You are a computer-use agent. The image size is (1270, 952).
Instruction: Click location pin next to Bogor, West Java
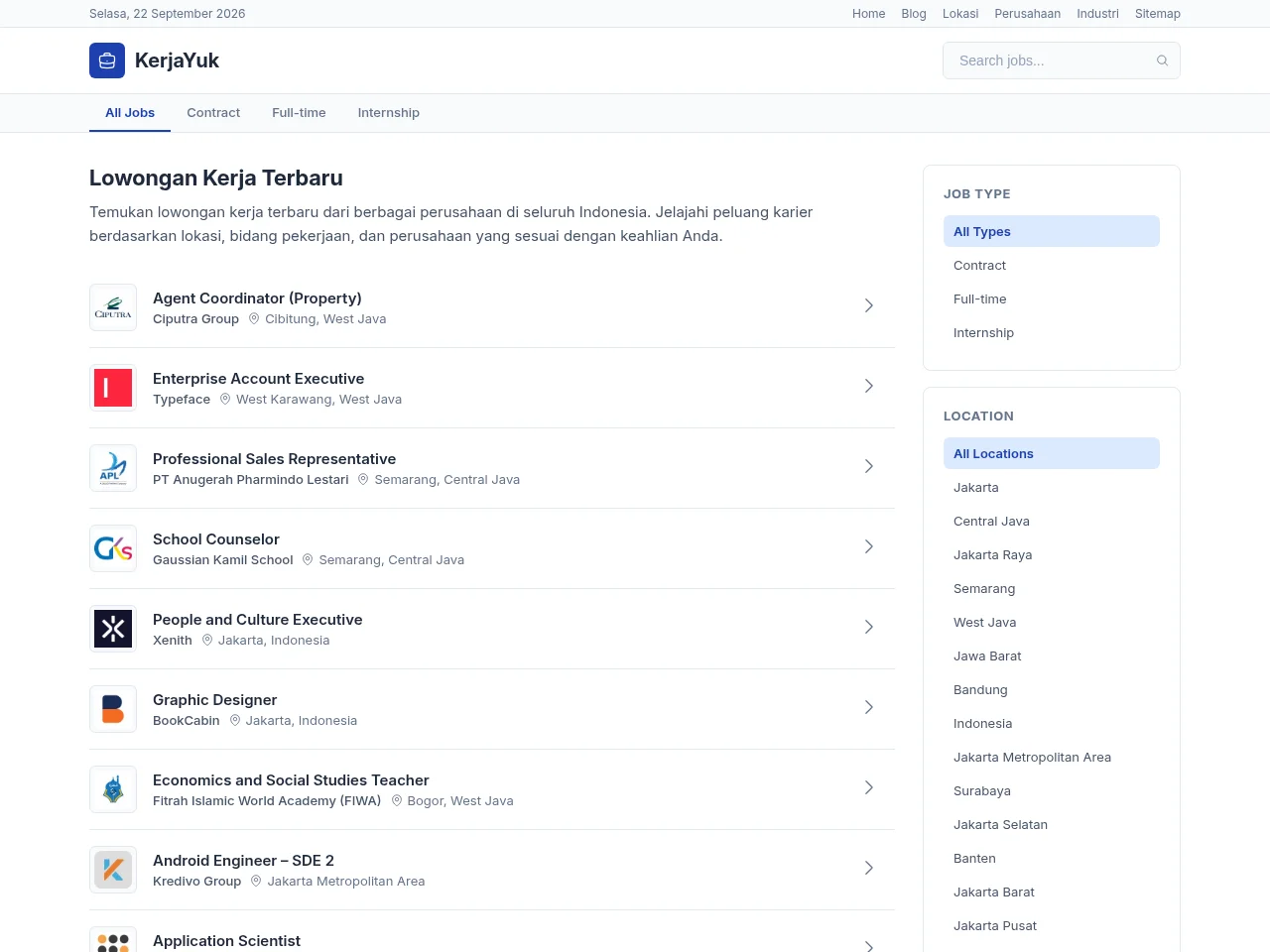tap(397, 800)
